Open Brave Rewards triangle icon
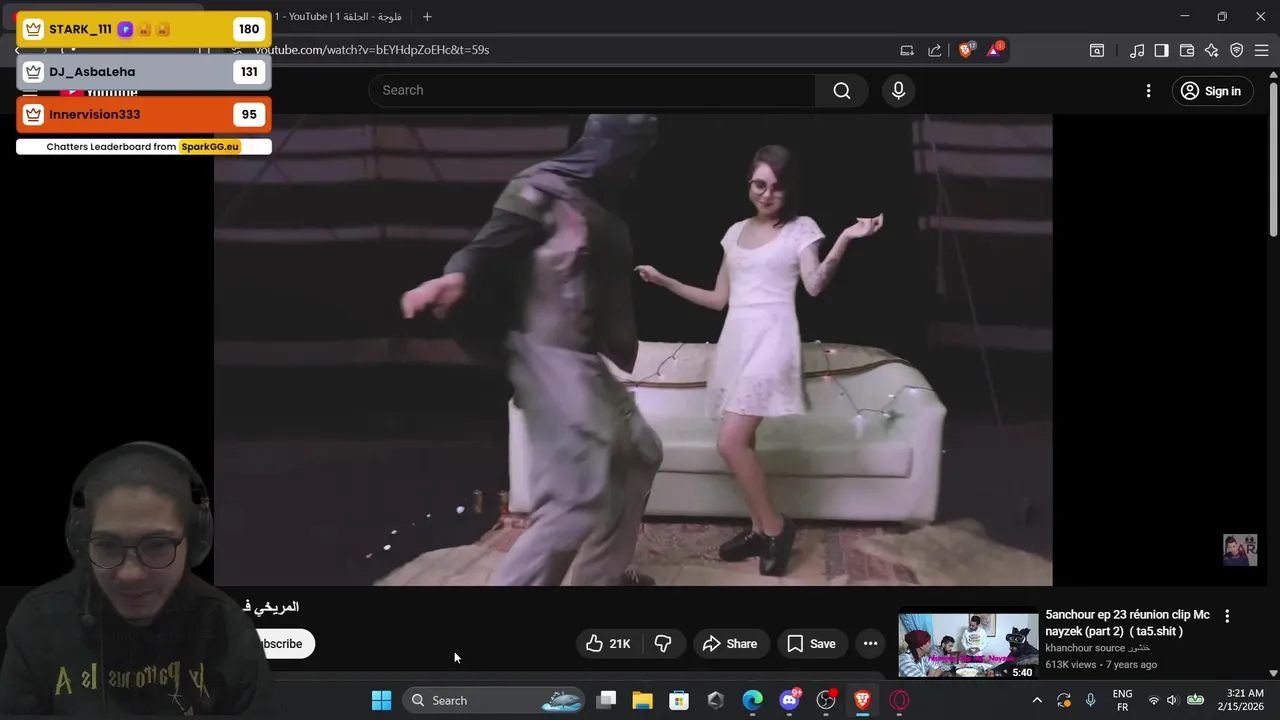This screenshot has height=720, width=1280. (995, 50)
